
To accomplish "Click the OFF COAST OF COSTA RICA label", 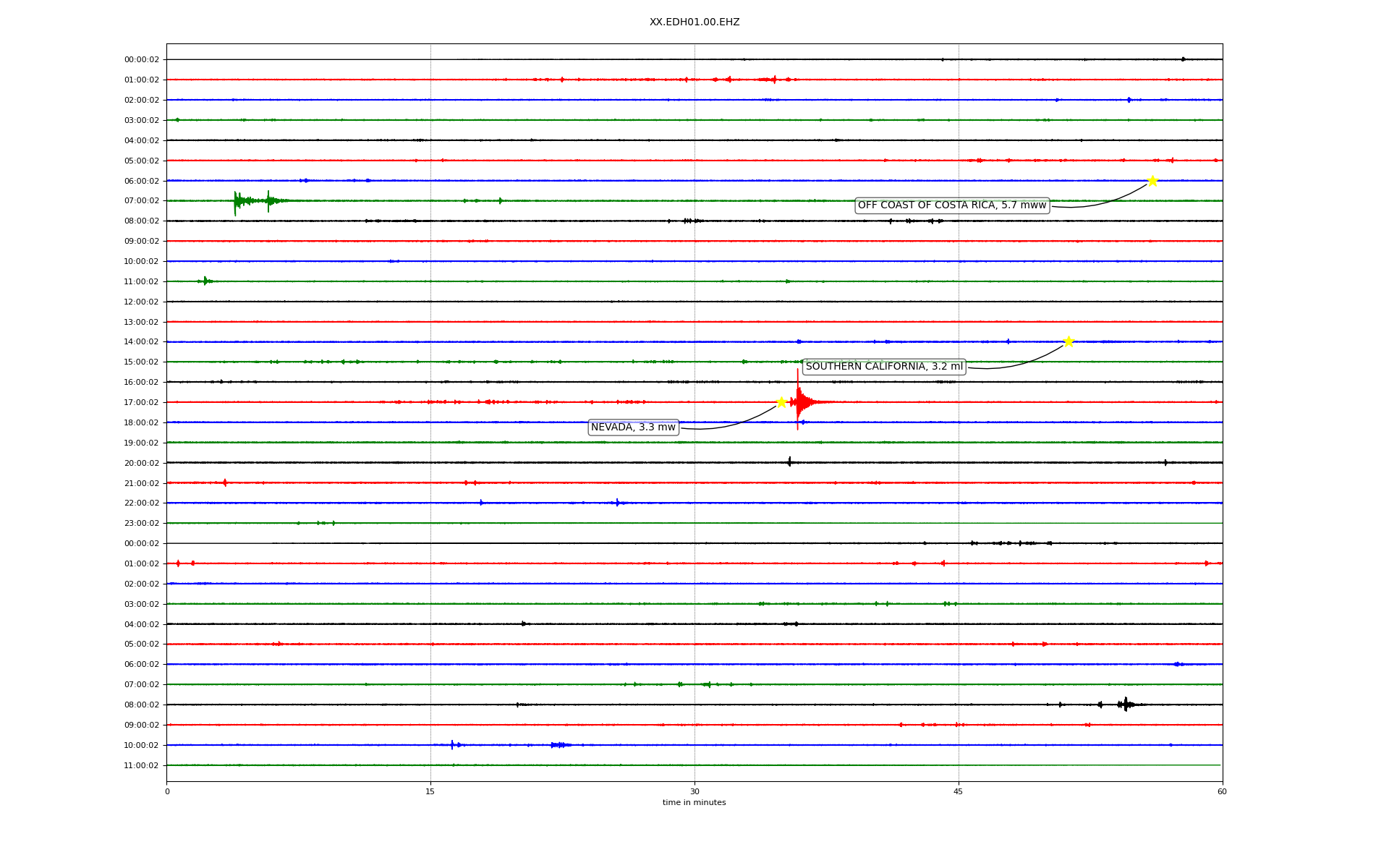I will (951, 205).
